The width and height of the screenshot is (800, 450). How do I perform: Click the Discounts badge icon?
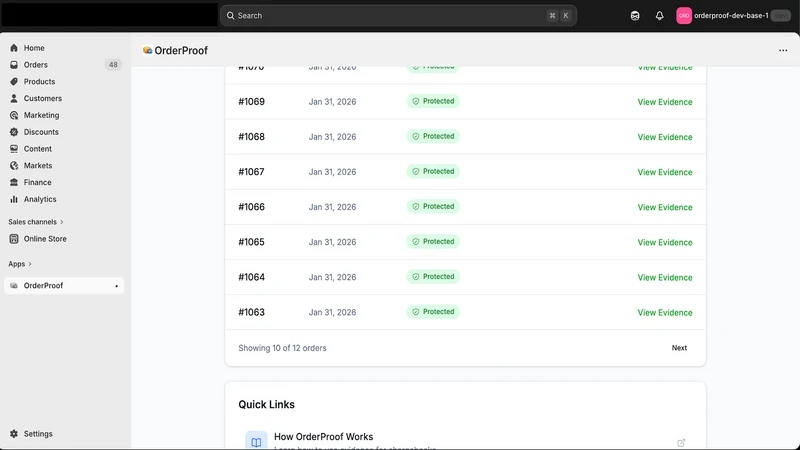(x=14, y=132)
